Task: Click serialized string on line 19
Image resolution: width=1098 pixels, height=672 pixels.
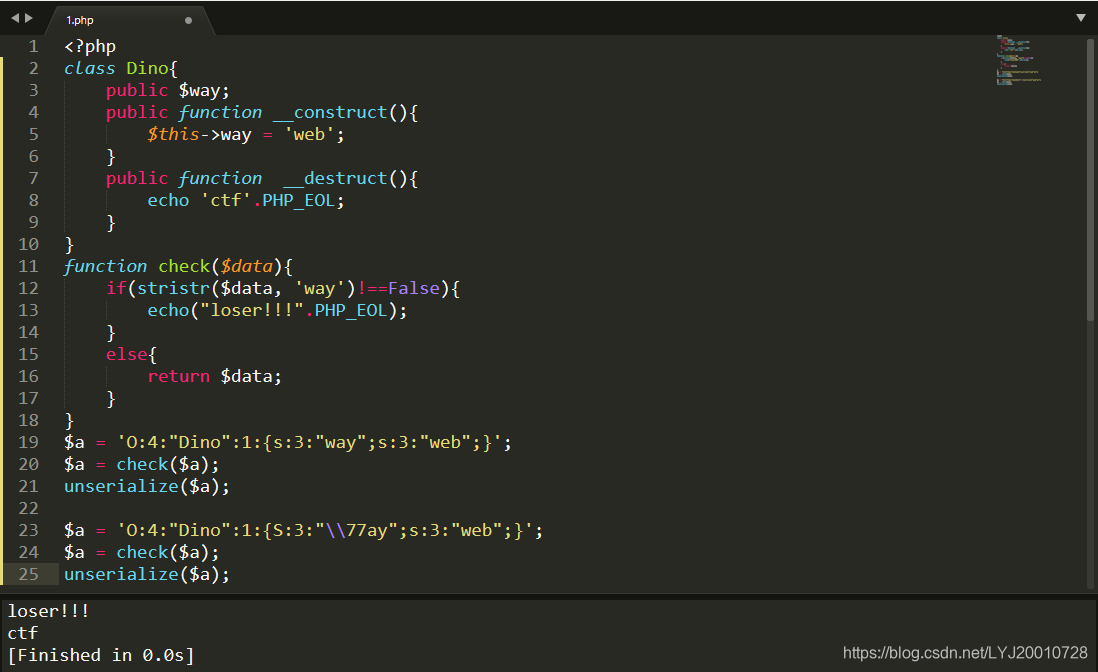Action: click(309, 442)
